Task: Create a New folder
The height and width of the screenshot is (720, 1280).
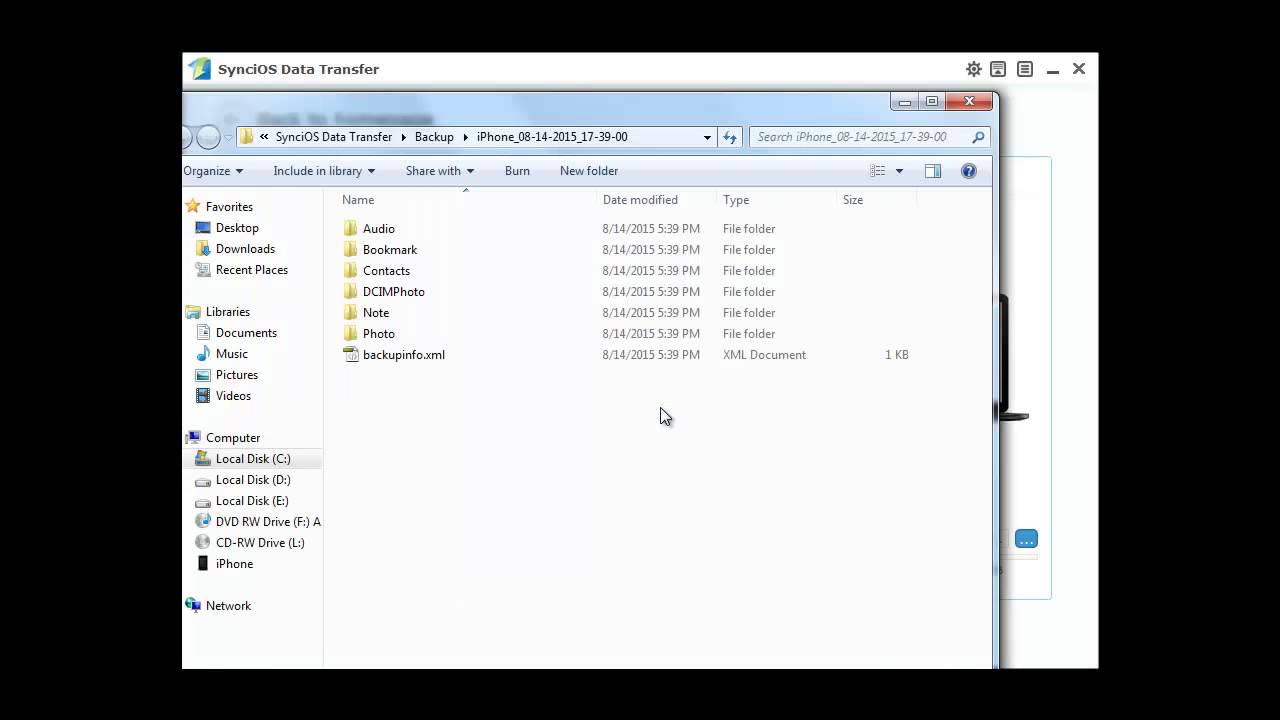Action: 589,171
